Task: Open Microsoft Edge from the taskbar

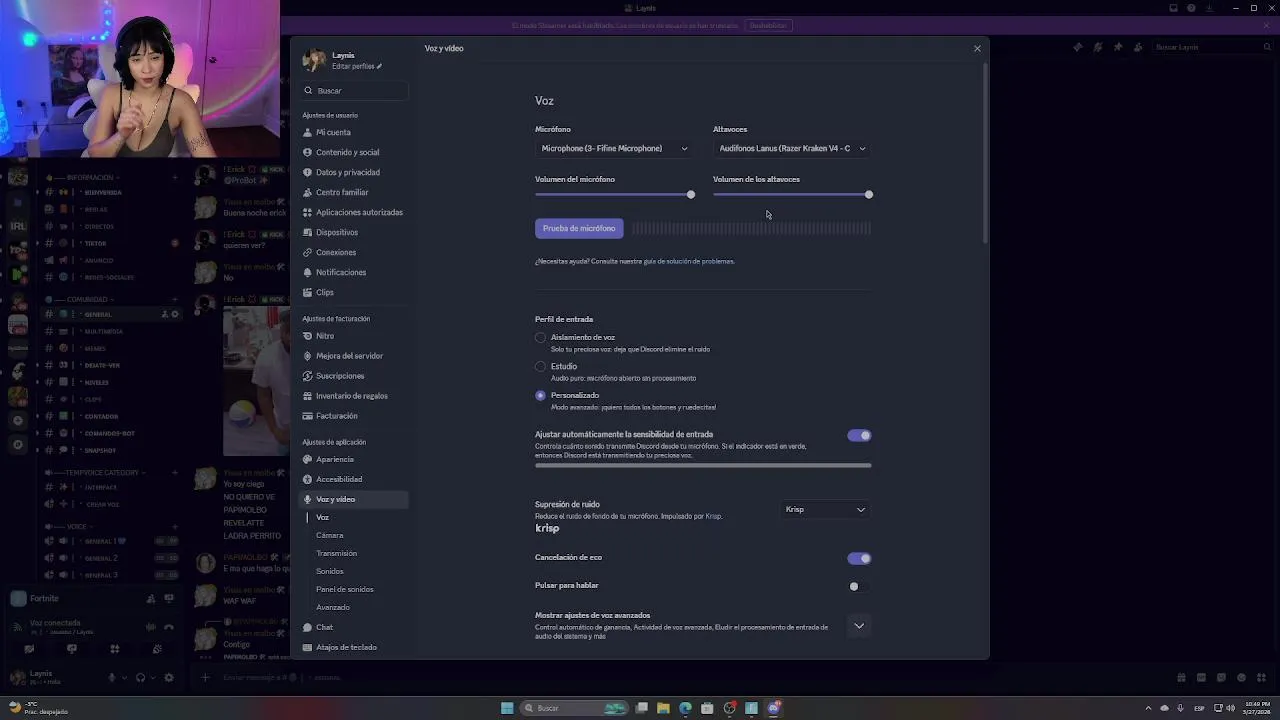Action: [685, 708]
